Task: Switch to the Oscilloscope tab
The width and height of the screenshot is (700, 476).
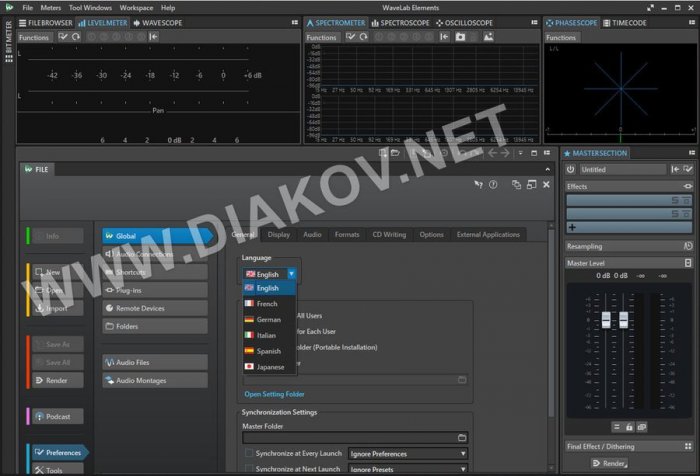Action: 464,23
